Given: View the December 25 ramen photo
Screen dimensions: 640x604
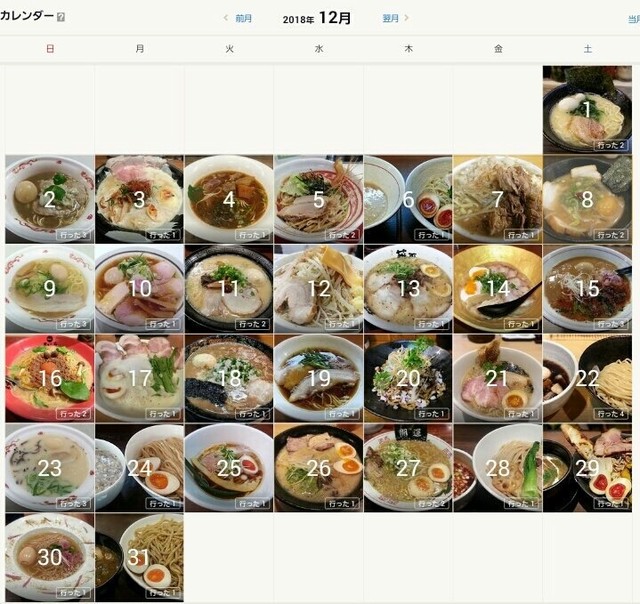Looking at the screenshot, I should click(229, 468).
